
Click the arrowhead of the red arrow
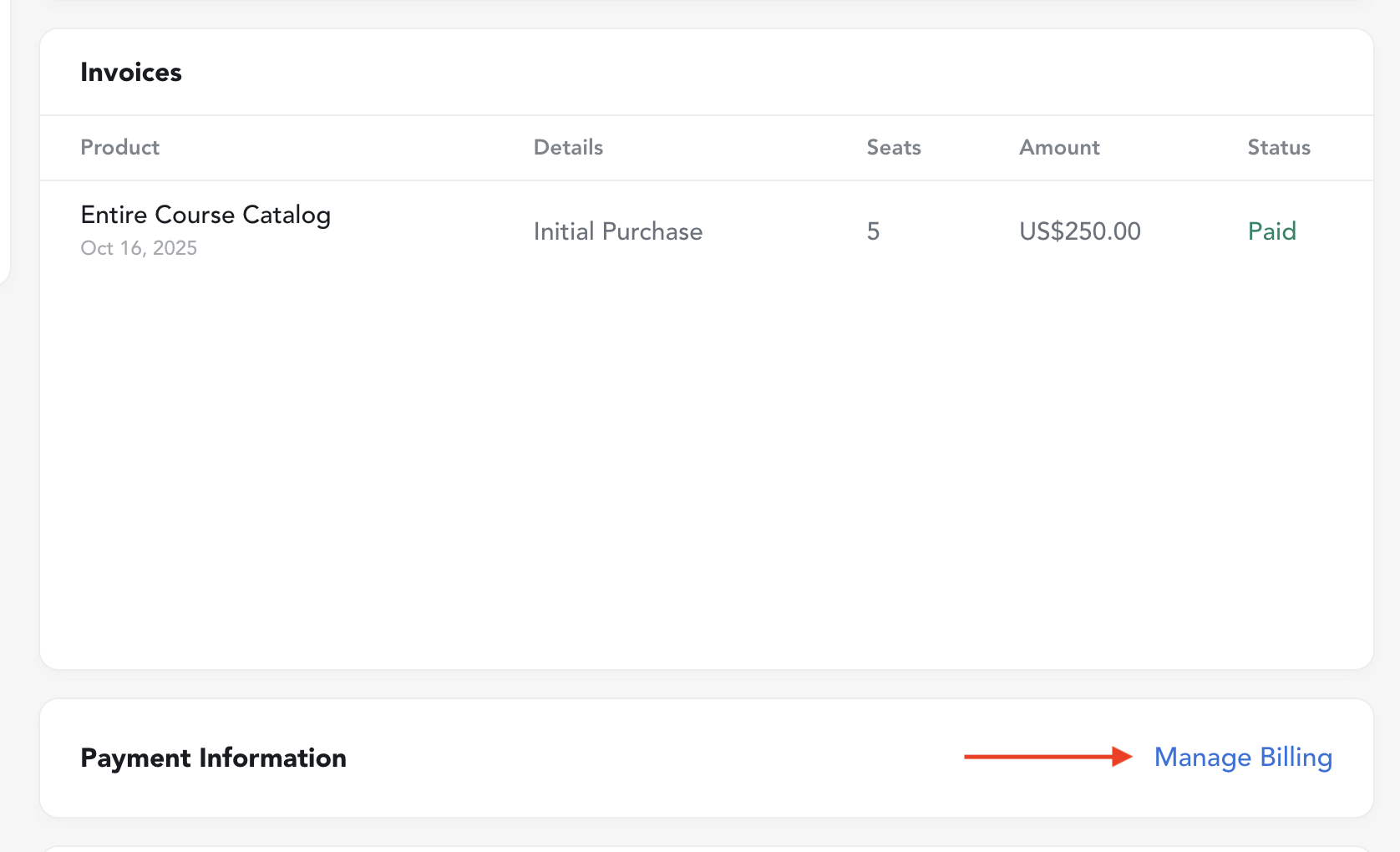(x=1121, y=757)
